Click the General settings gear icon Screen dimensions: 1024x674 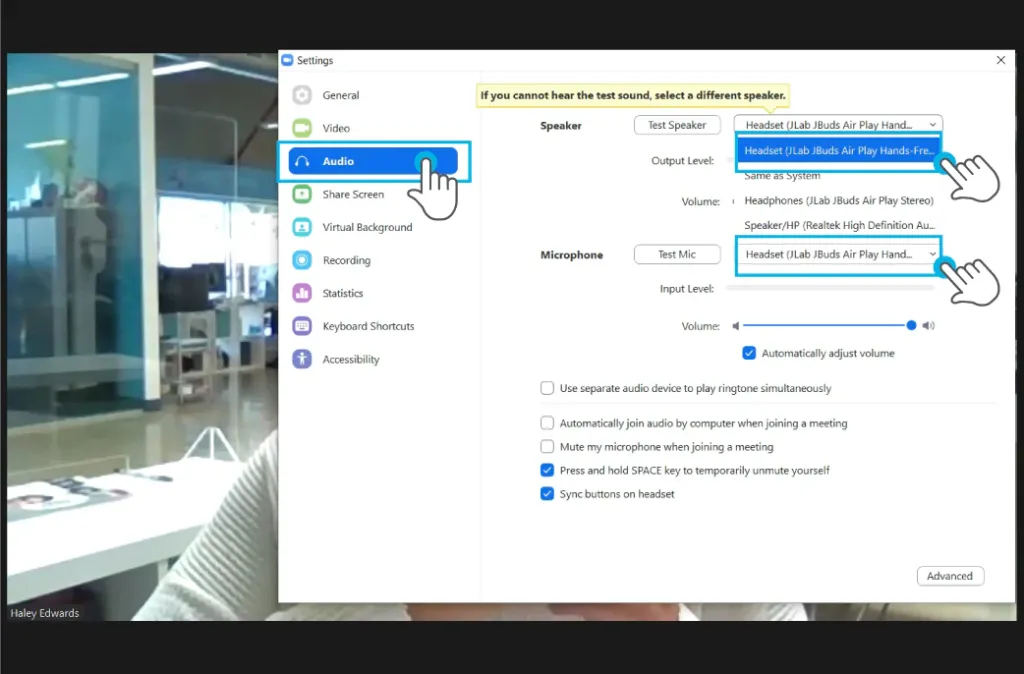point(302,95)
